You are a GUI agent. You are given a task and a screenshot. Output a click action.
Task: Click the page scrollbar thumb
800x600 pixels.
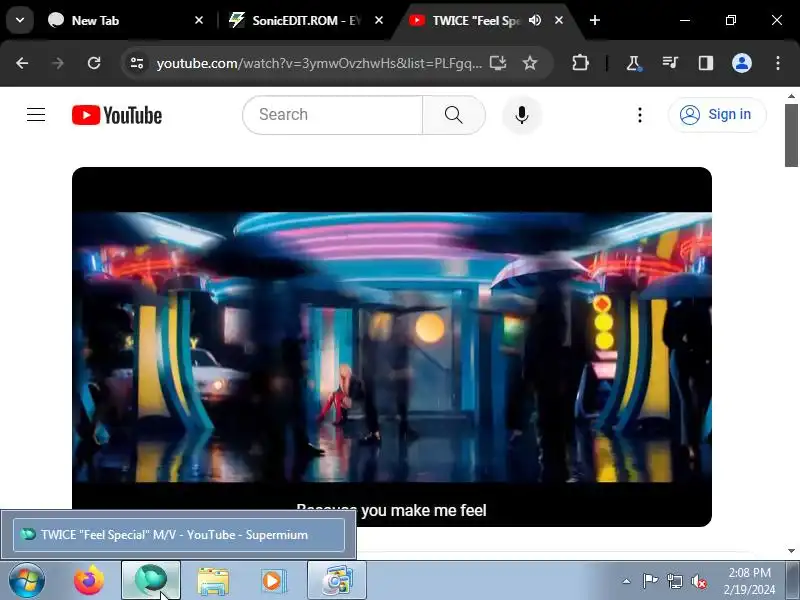(791, 135)
